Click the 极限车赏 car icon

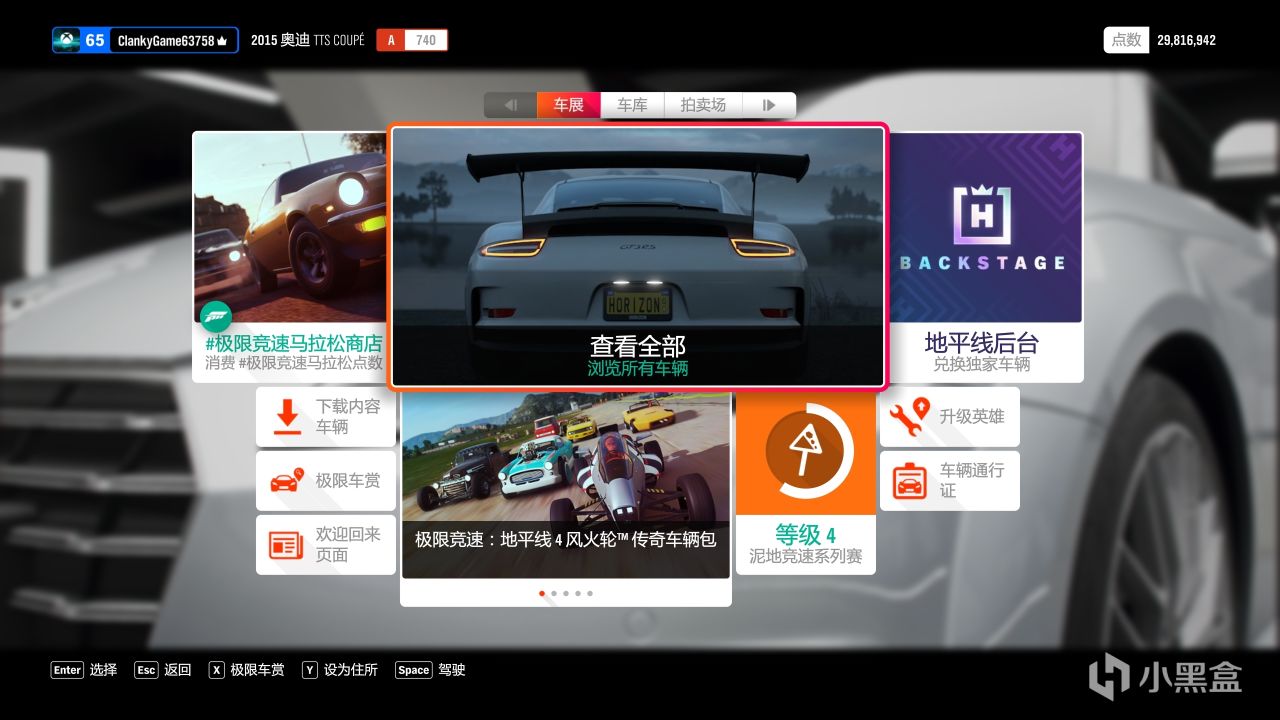coord(287,481)
